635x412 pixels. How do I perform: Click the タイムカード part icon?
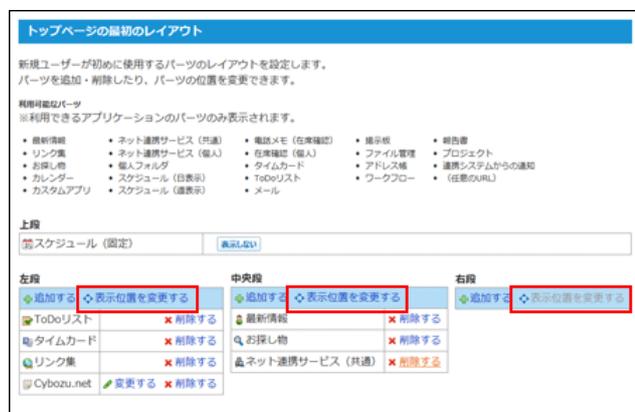pyautogui.click(x=28, y=342)
